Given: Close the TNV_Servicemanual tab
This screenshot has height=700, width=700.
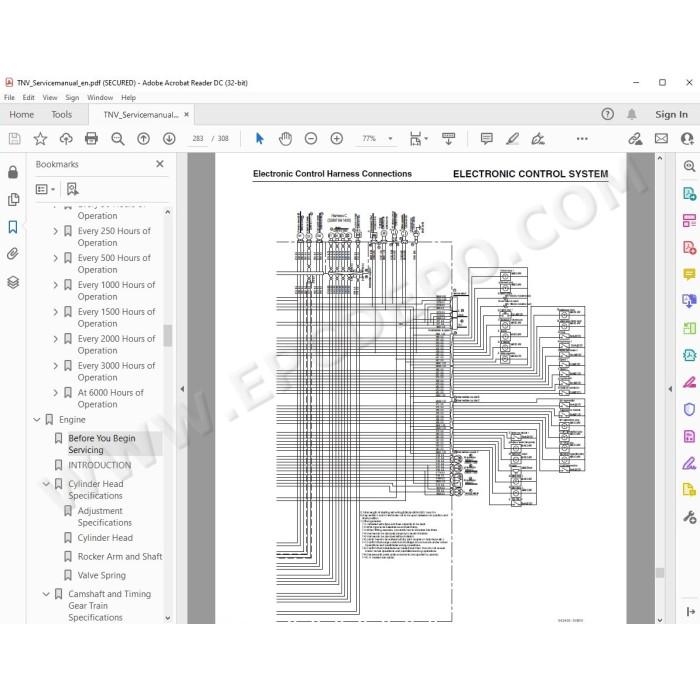Looking at the screenshot, I should [187, 115].
